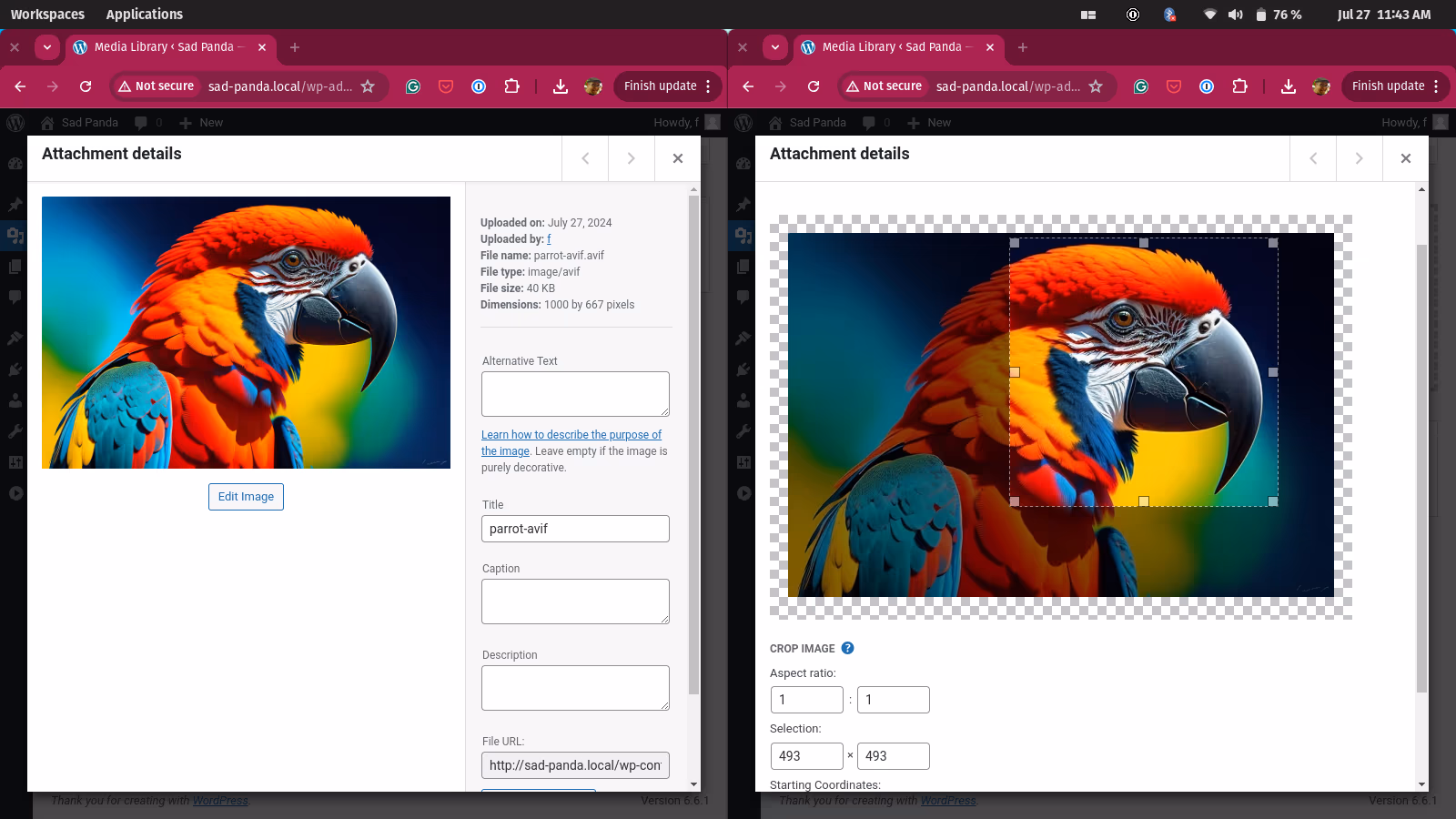Click the Title field containing parrot-avif
The width and height of the screenshot is (1456, 819).
click(x=575, y=529)
